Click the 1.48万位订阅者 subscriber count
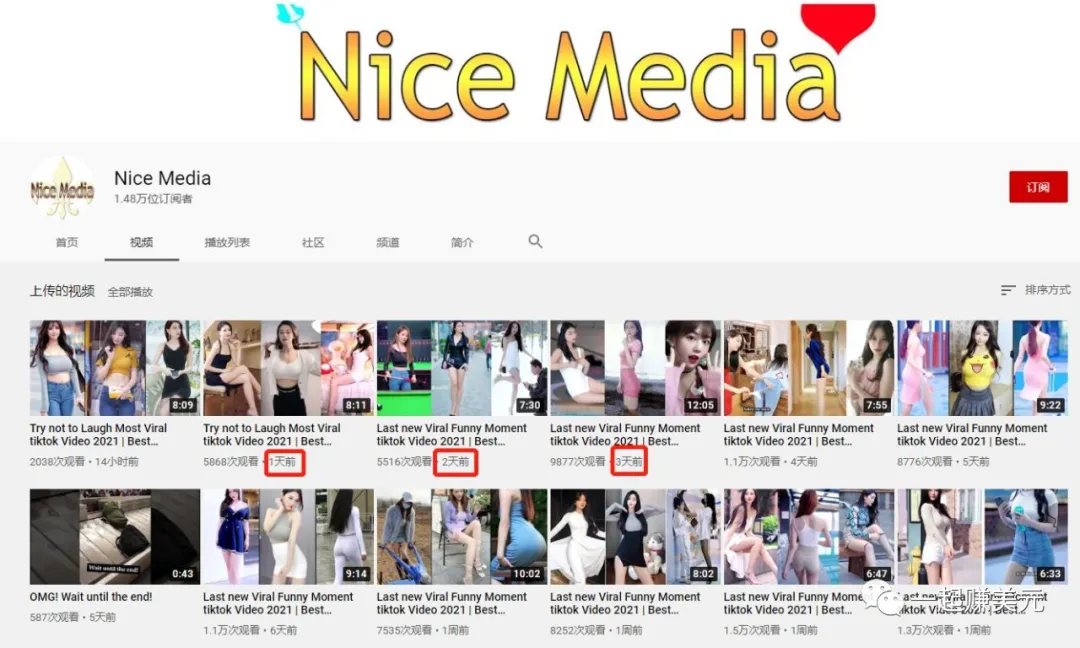 coord(153,199)
